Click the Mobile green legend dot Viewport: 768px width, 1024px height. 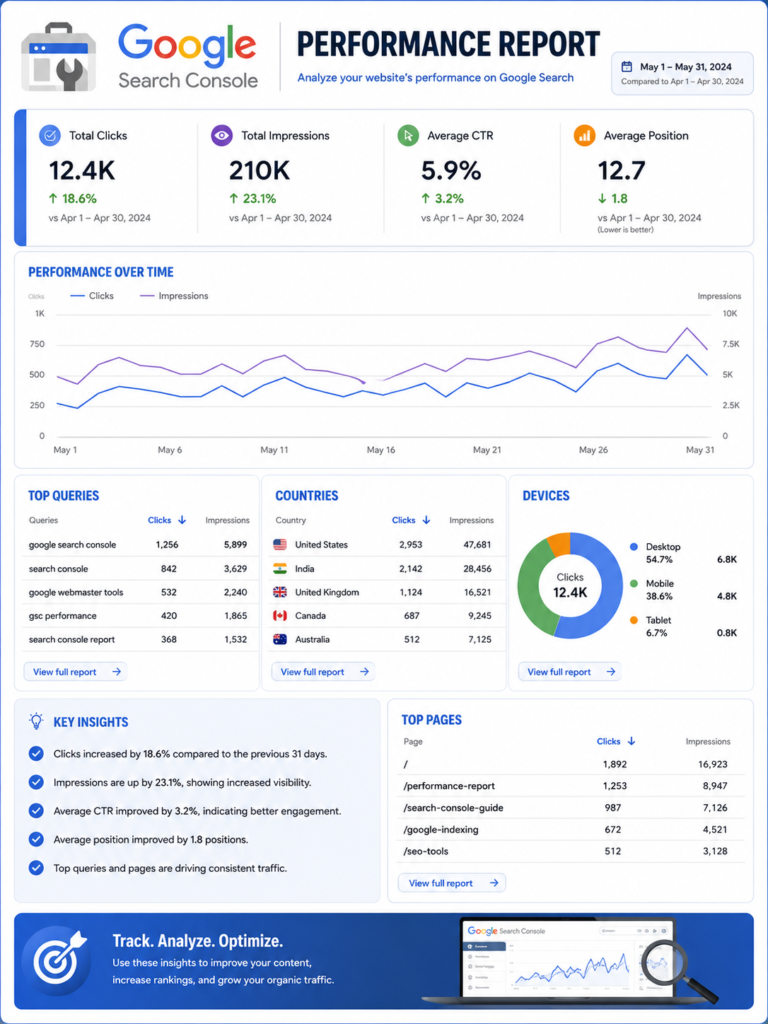[633, 583]
